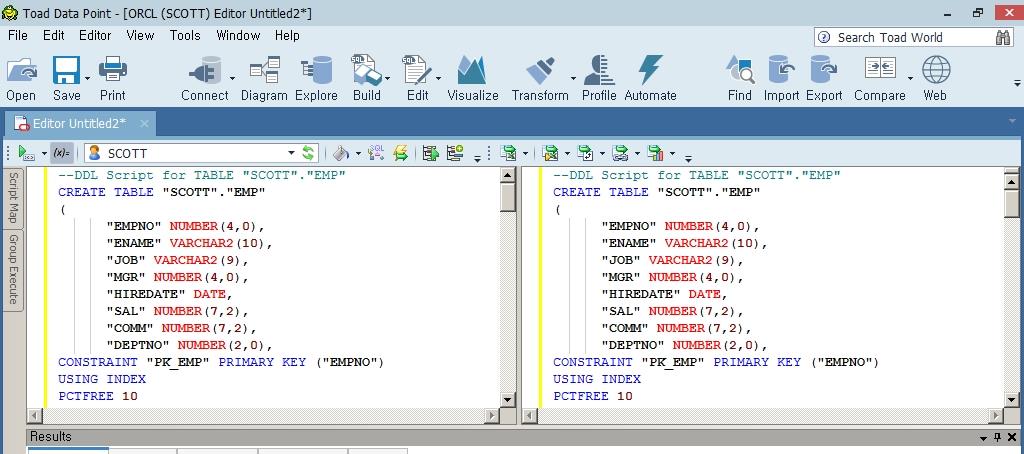
Task: Expand the Connect dropdown arrow
Action: (232, 78)
